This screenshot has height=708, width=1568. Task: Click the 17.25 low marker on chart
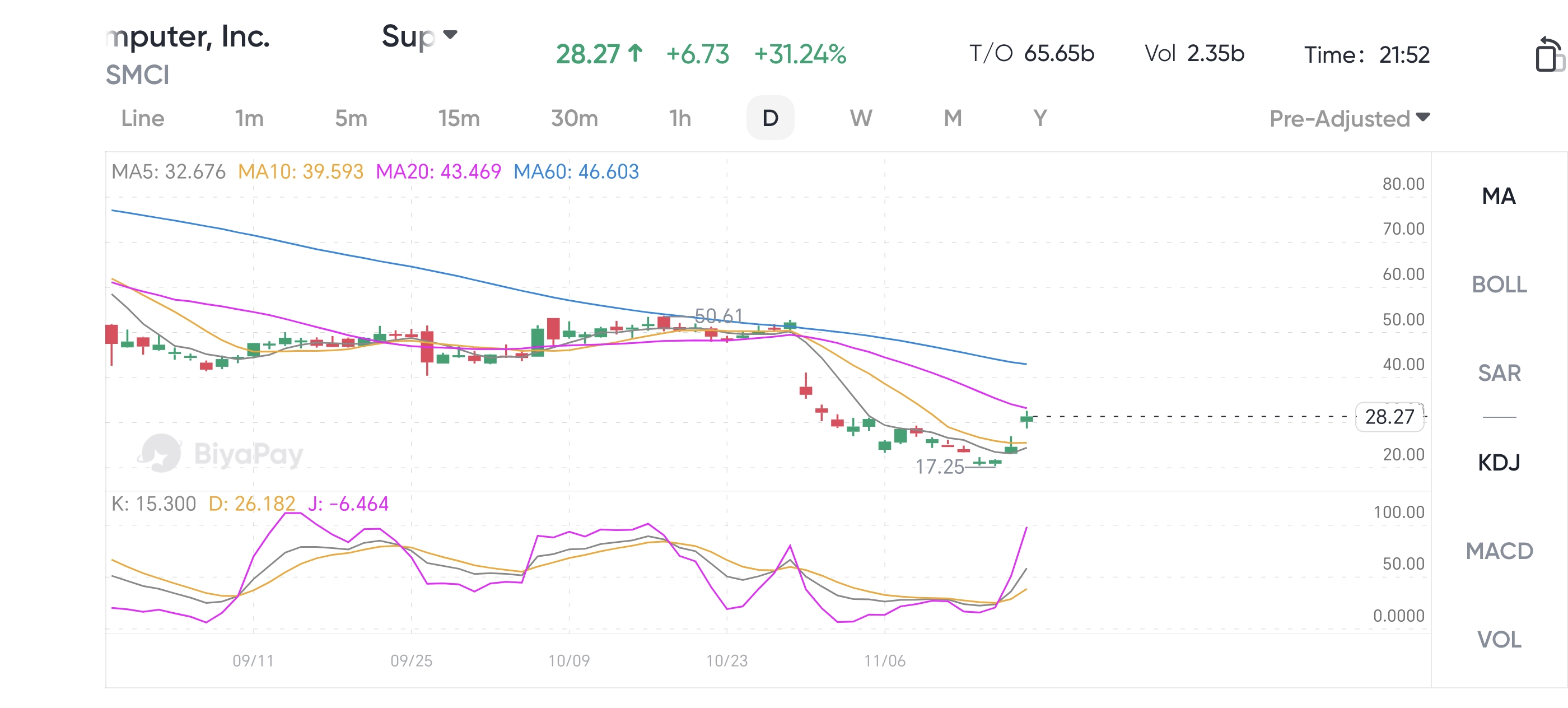coord(940,467)
